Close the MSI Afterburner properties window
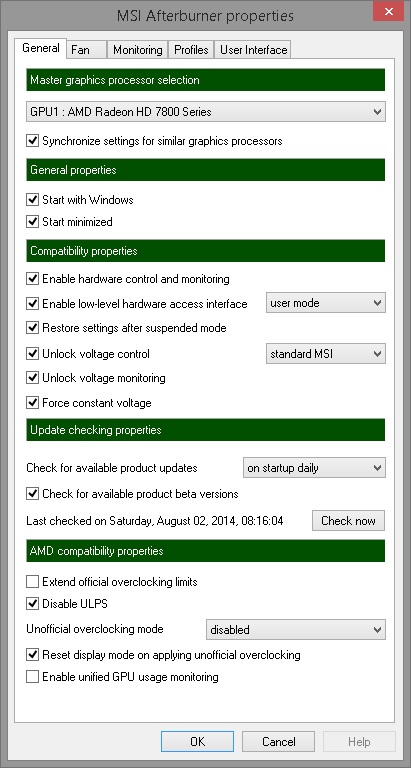411x768 pixels. point(388,11)
